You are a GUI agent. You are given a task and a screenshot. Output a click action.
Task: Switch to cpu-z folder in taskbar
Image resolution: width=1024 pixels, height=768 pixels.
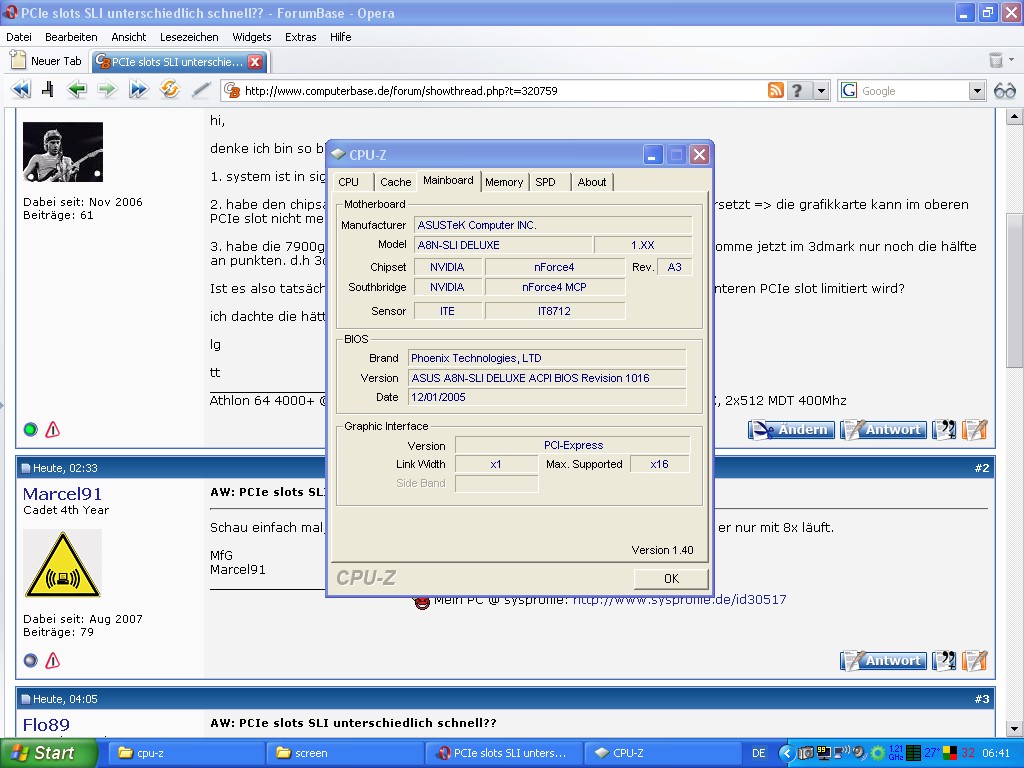pos(186,753)
